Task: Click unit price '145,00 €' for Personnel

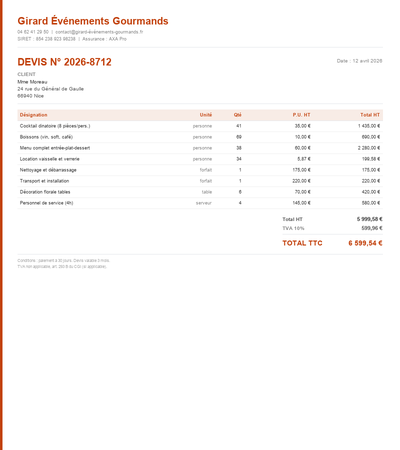Action: point(301,203)
